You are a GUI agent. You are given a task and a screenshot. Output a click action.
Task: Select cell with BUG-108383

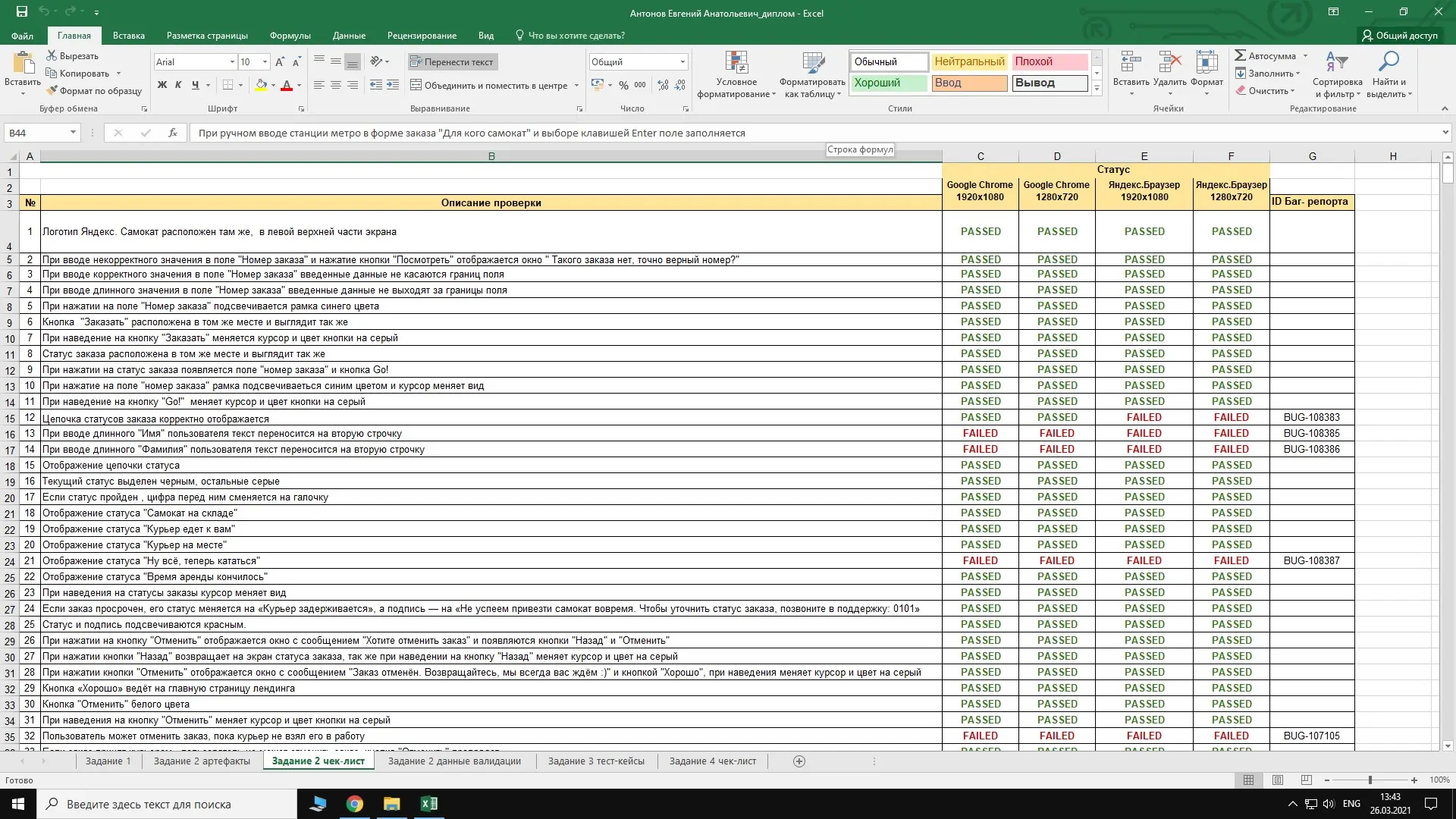click(x=1312, y=417)
